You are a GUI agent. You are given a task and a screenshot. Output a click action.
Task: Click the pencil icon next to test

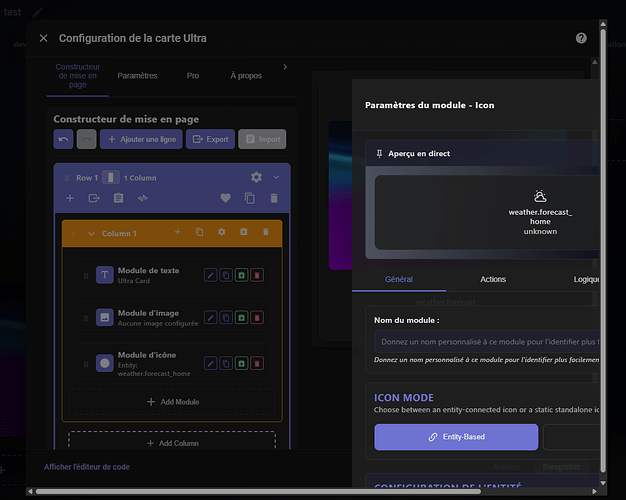pos(38,12)
